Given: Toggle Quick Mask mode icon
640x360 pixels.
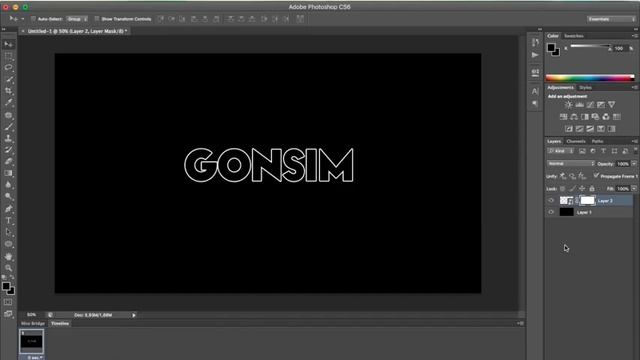Looking at the screenshot, I should [x=8, y=302].
